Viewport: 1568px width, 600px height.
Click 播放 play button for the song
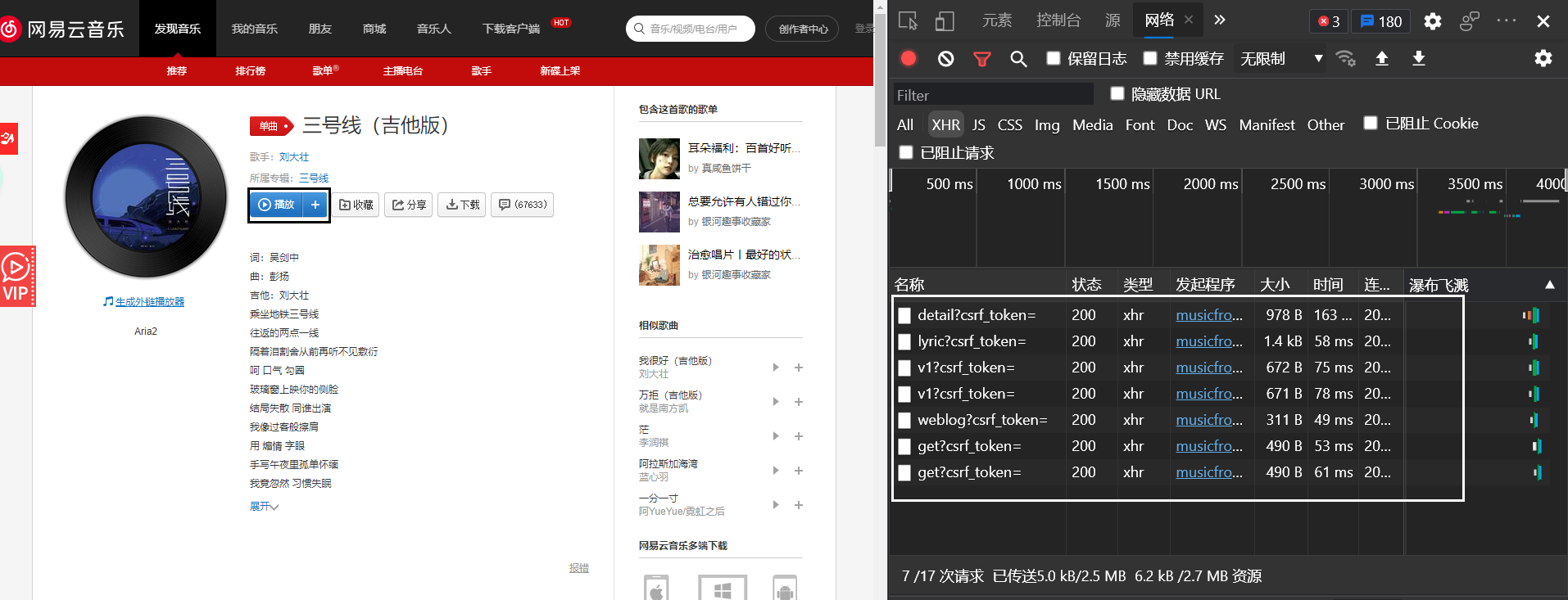[x=276, y=205]
